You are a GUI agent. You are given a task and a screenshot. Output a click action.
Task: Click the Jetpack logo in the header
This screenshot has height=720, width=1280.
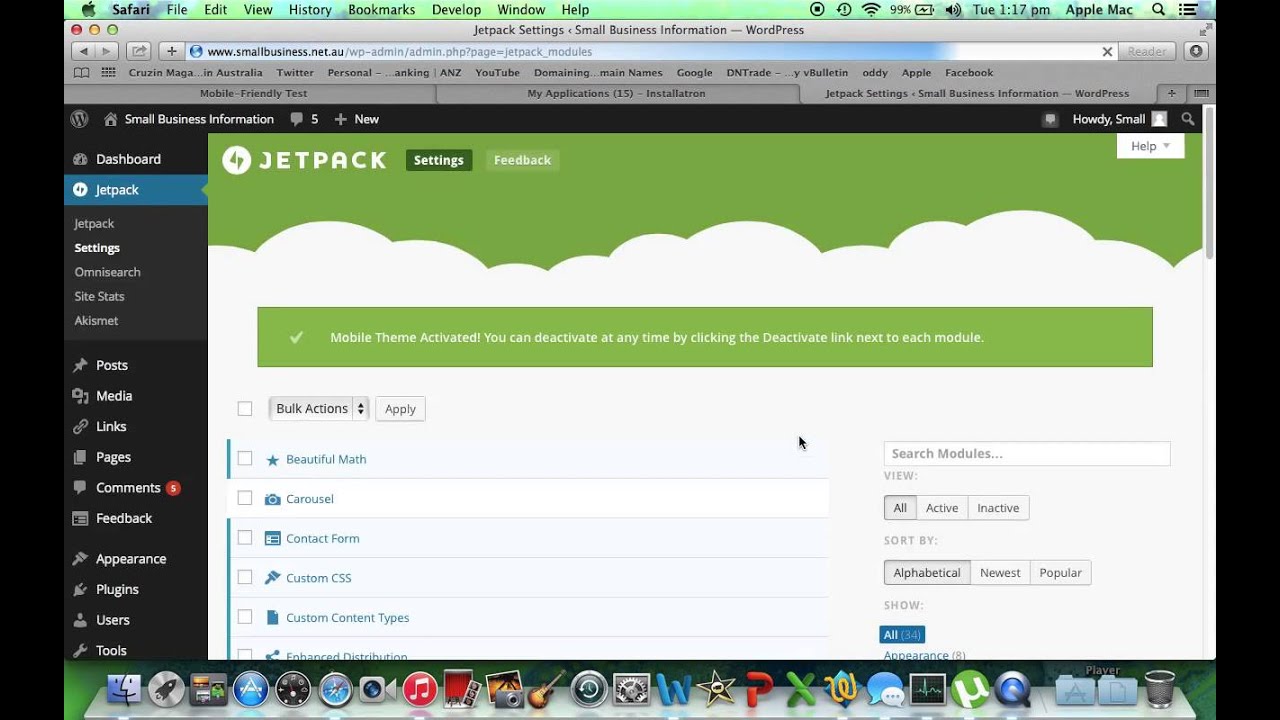304,160
